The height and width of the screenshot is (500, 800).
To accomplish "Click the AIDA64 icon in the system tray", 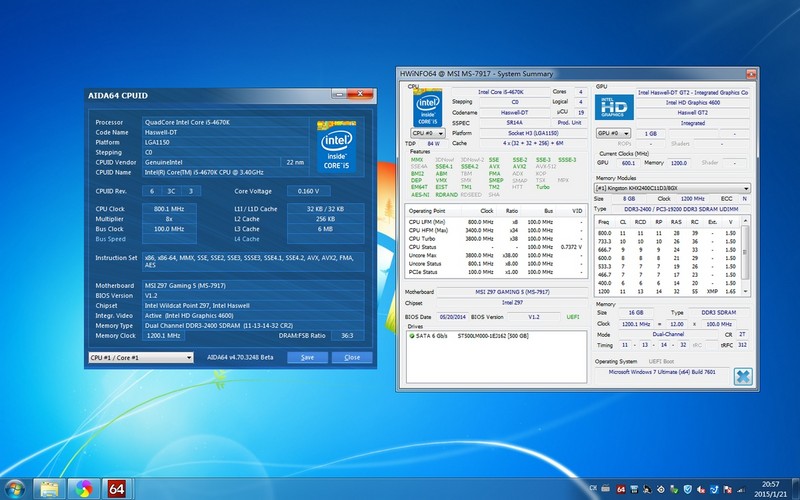I will click(x=621, y=488).
